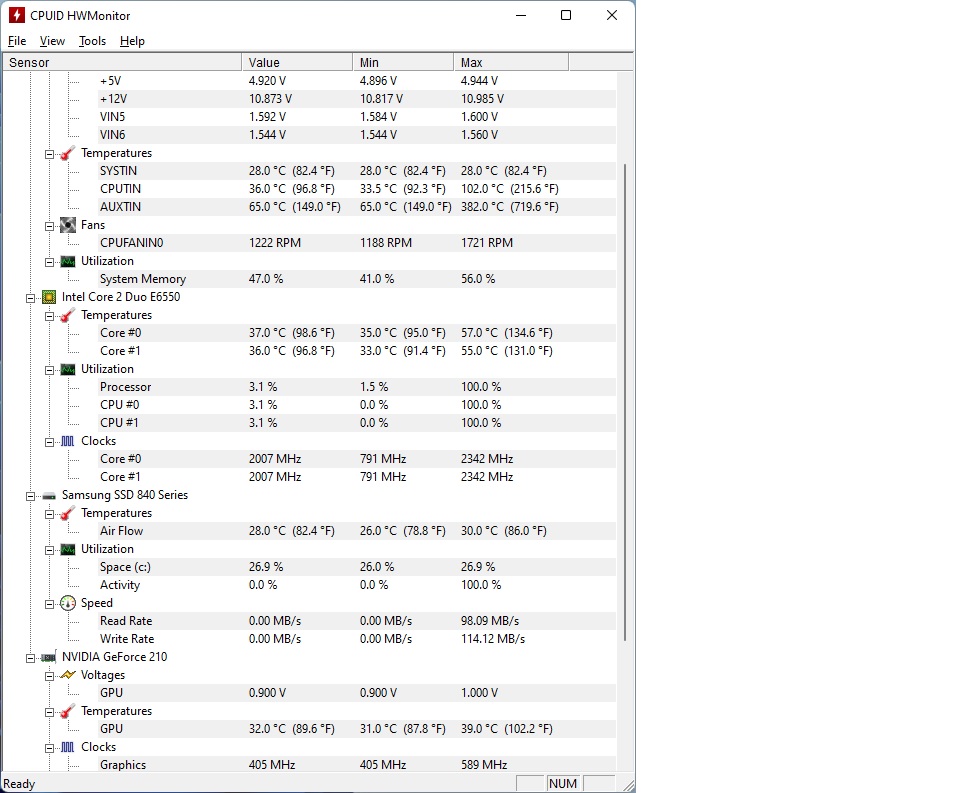Maximize the HWMonitor window
Viewport: 960px width, 793px height.
[566, 15]
